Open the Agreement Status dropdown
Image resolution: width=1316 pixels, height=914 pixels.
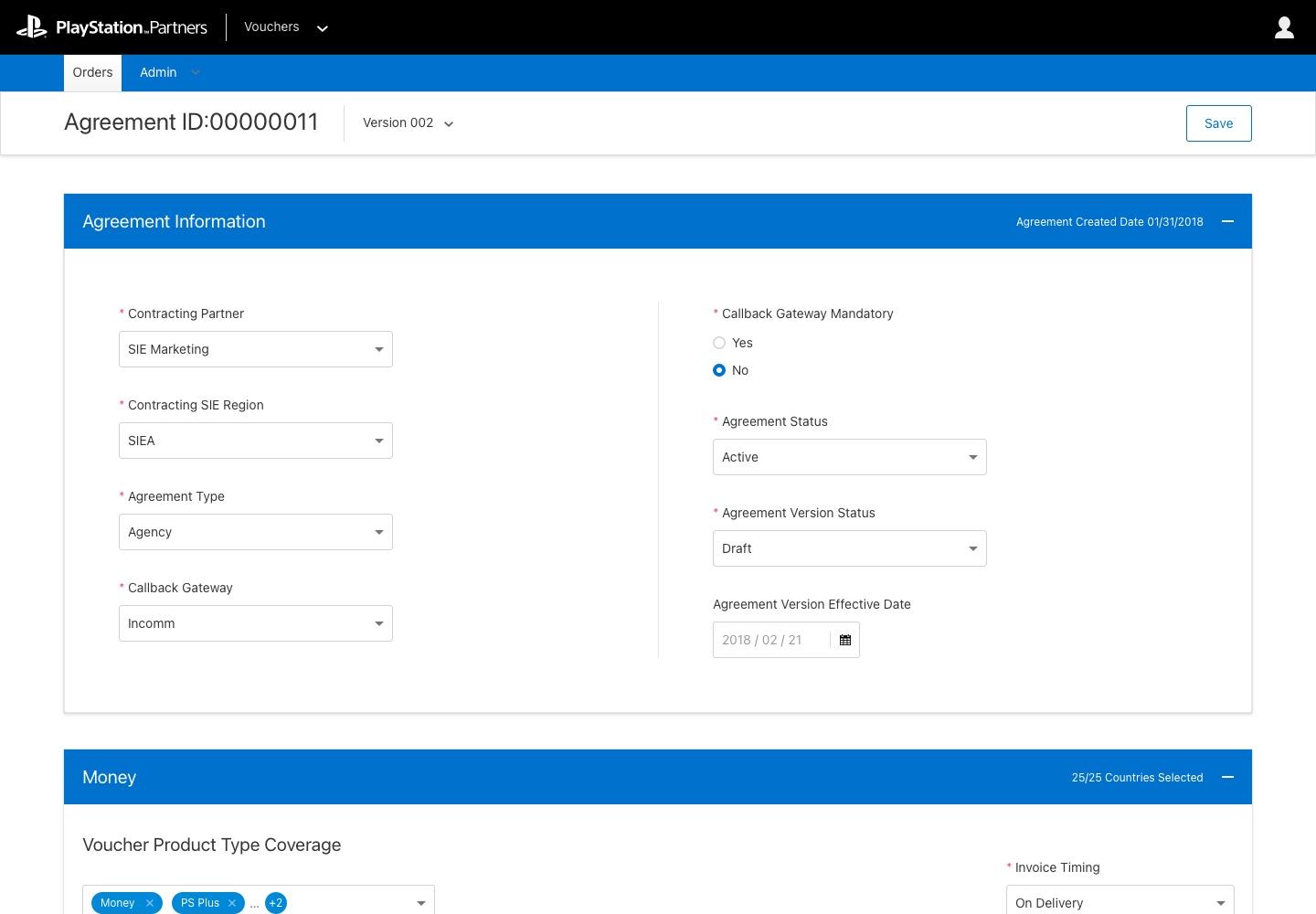pos(850,457)
